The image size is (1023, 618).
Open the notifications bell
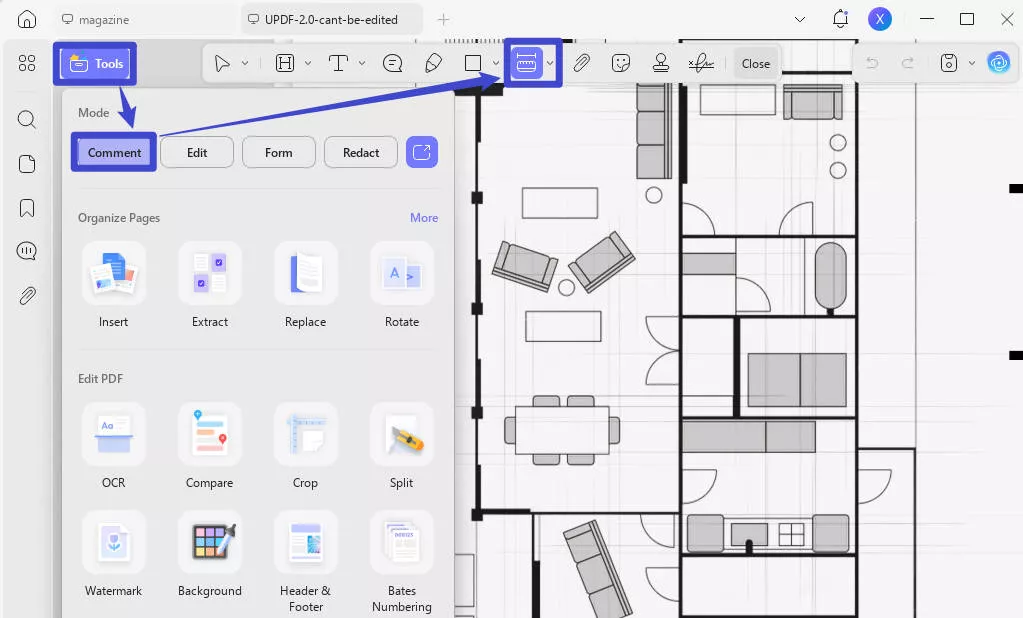coord(840,19)
